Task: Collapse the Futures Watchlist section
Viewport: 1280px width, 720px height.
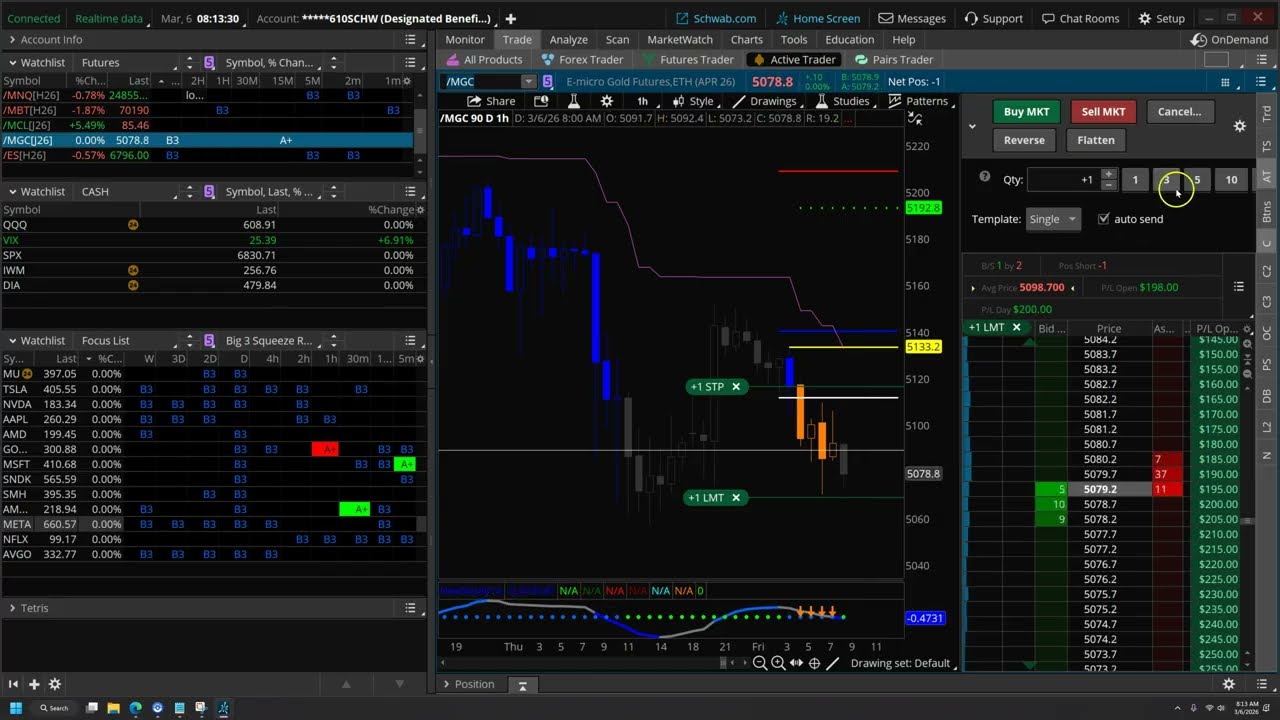Action: click(x=13, y=62)
